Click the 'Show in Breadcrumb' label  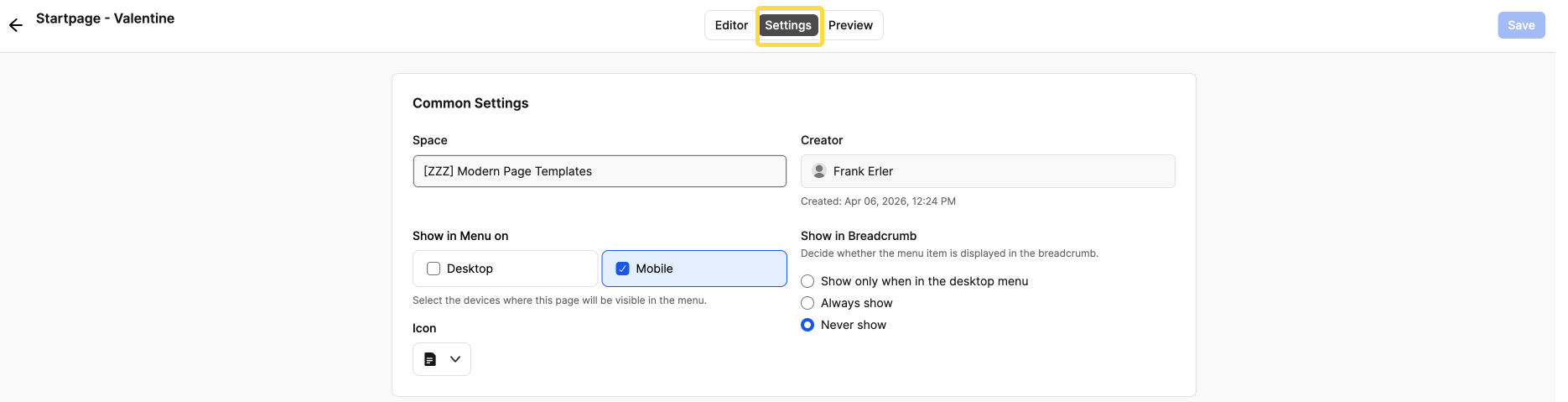click(x=859, y=236)
